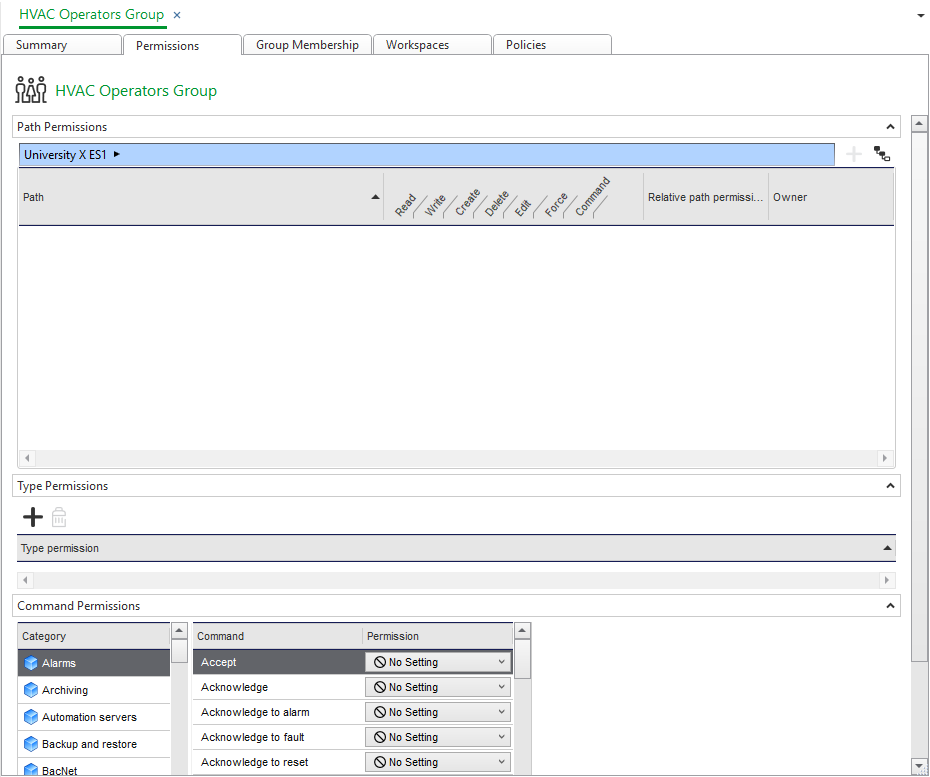
Task: Select the BacNet category
Action: (x=94, y=768)
